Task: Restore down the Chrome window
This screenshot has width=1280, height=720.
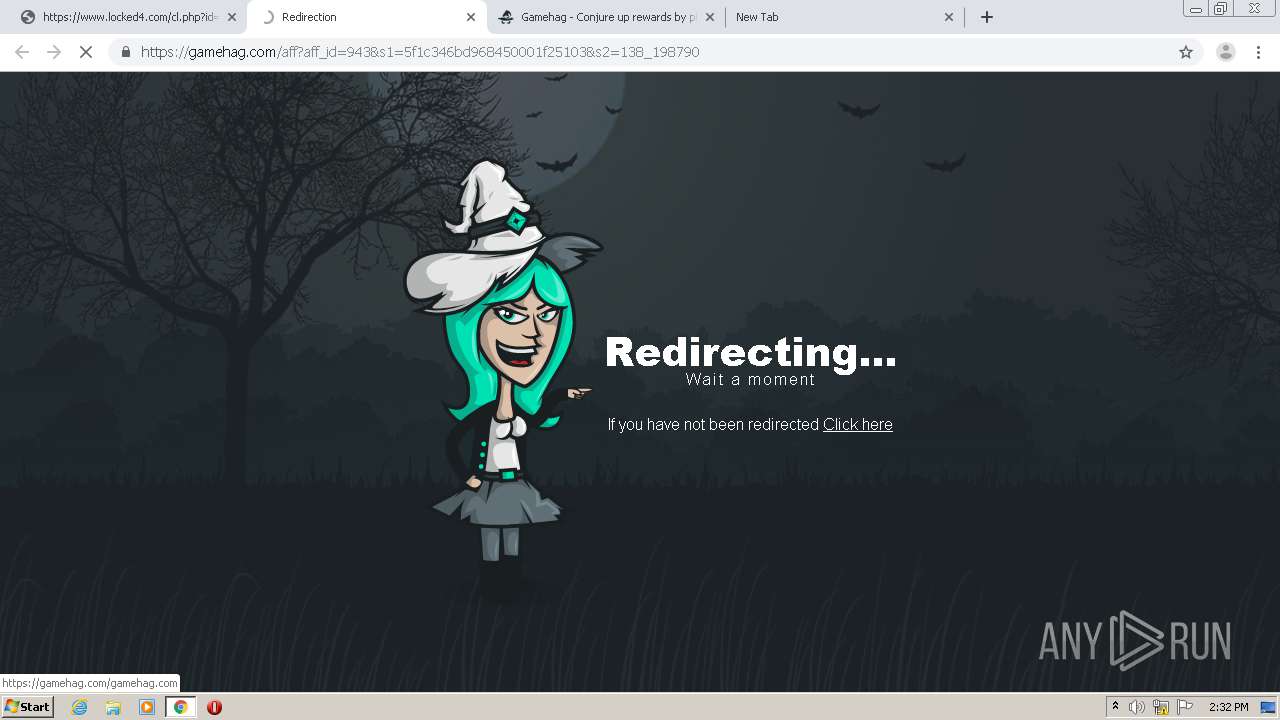Action: click(x=1221, y=9)
